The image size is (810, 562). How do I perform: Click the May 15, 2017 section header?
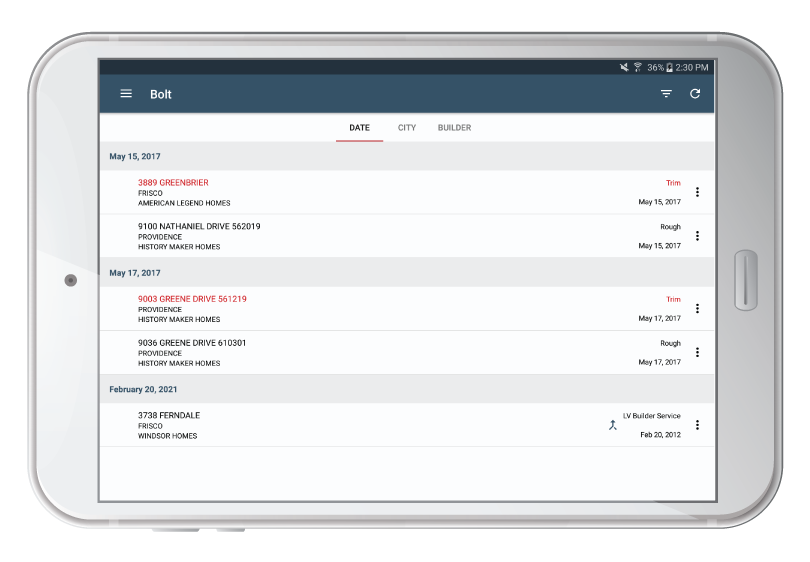coord(407,157)
